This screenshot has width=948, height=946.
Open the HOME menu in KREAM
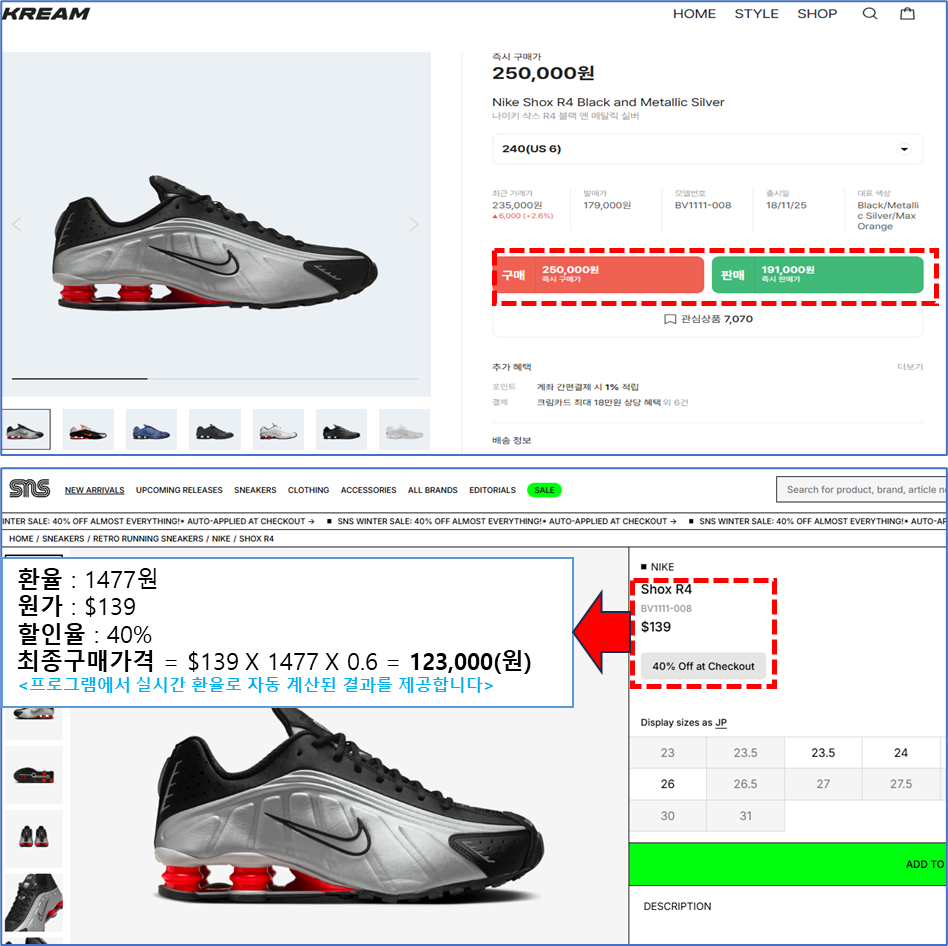click(x=694, y=13)
